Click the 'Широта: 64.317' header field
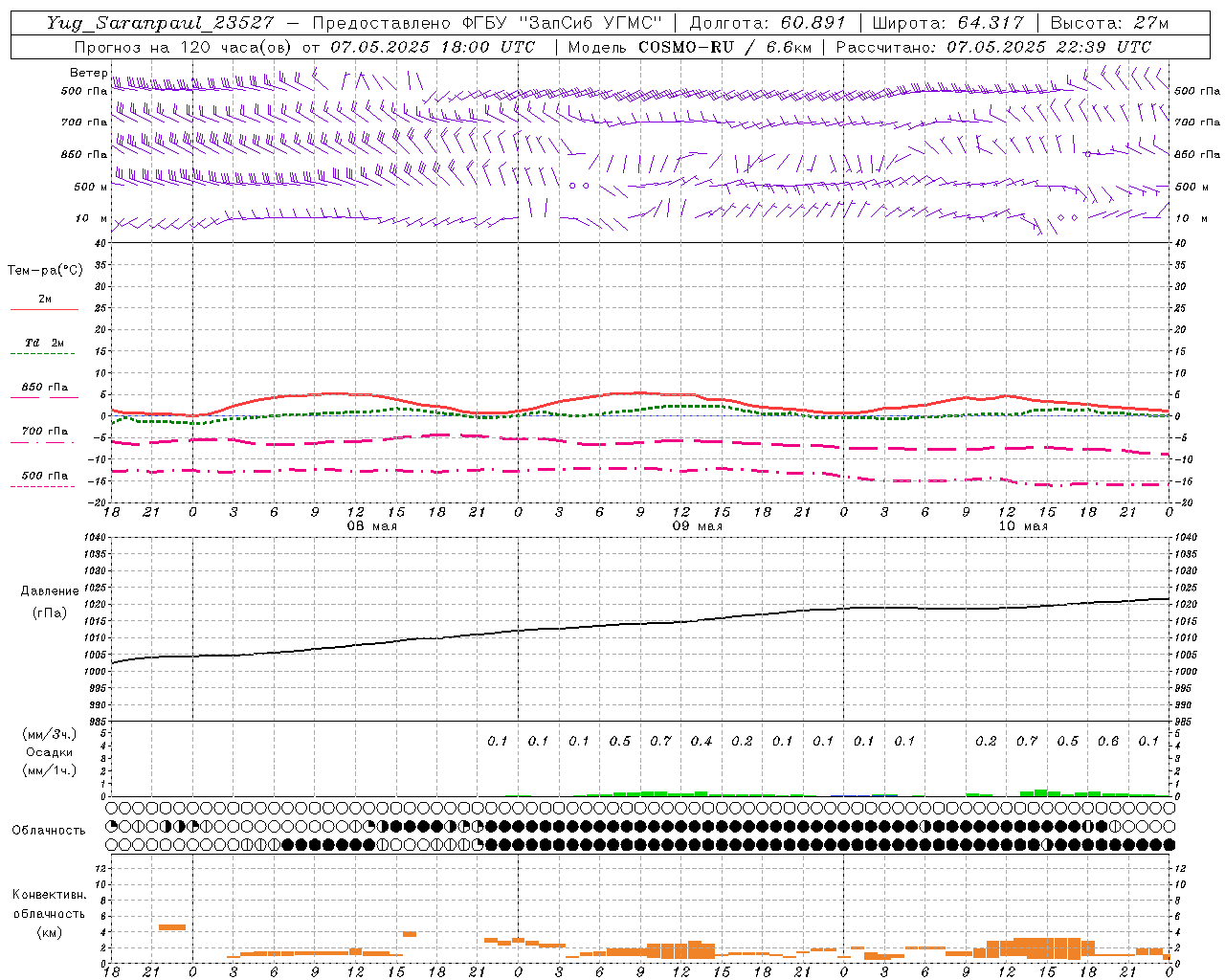The height and width of the screenshot is (980, 1225). tap(947, 23)
